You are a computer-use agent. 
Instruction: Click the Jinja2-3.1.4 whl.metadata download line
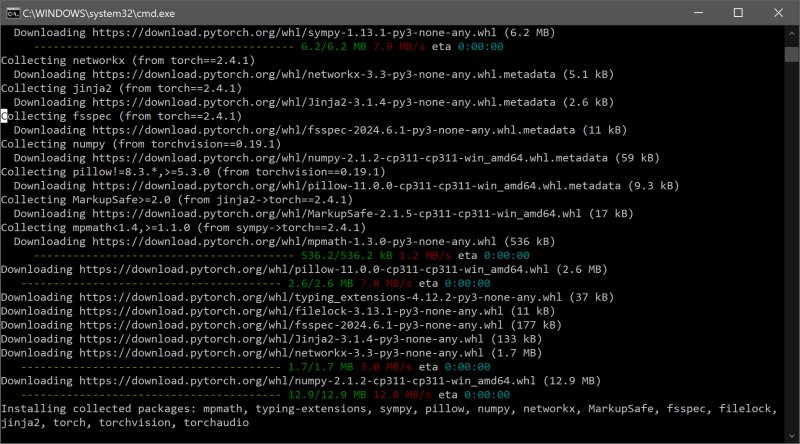pyautogui.click(x=314, y=102)
